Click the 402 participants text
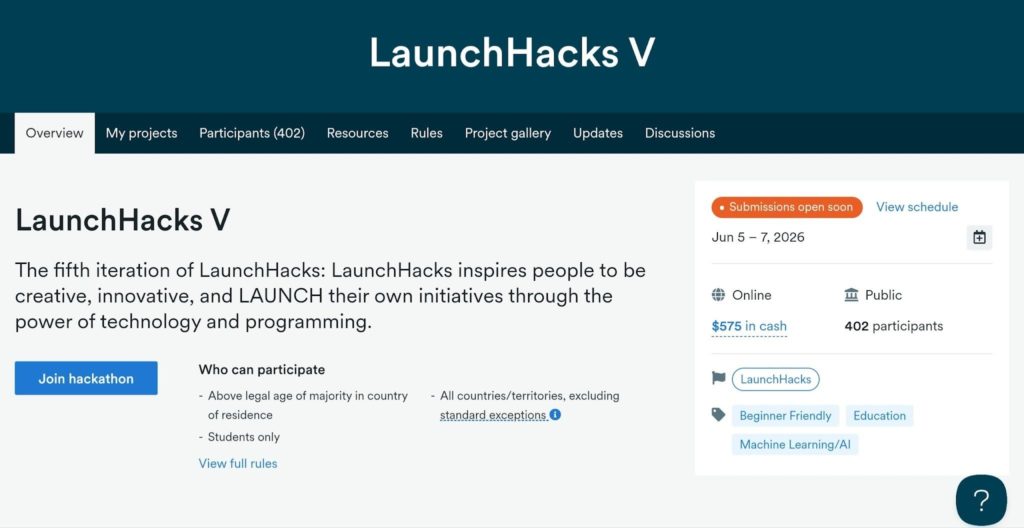1024x528 pixels. (x=894, y=326)
